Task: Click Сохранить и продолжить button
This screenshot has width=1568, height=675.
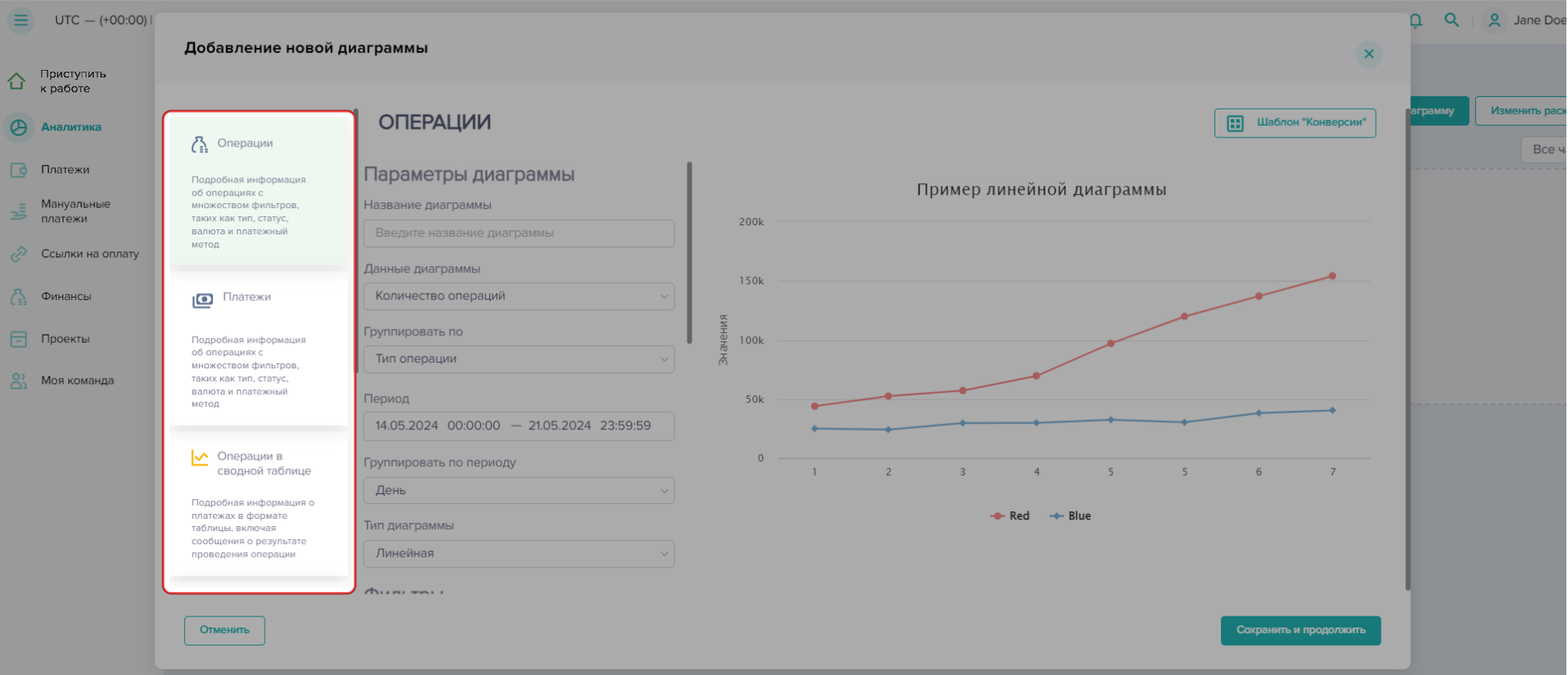Action: [x=1300, y=631]
